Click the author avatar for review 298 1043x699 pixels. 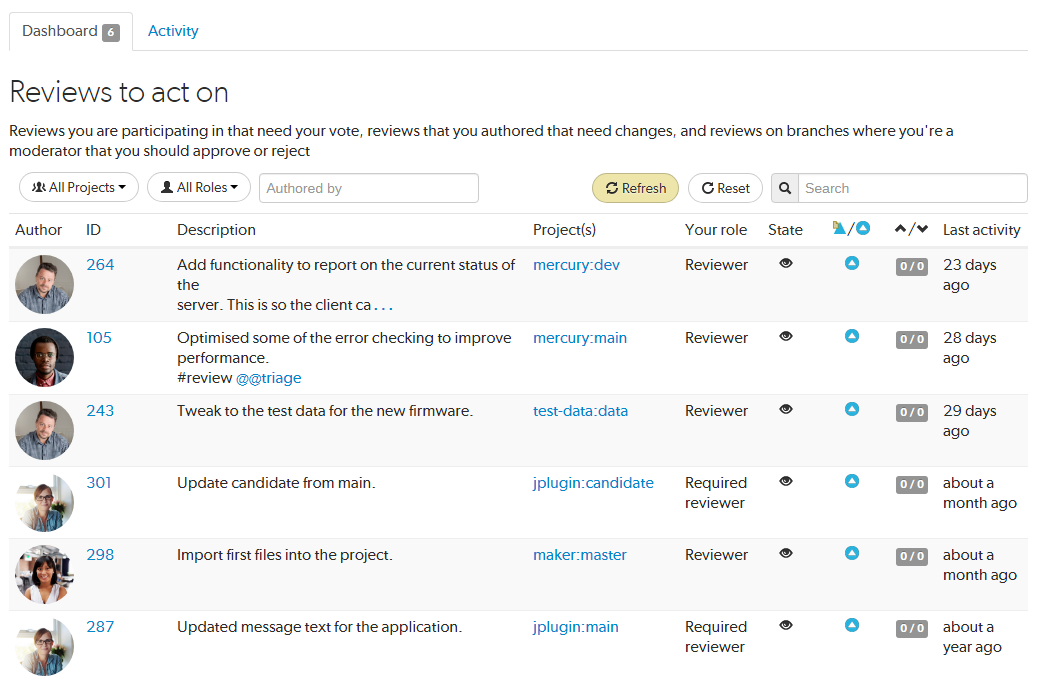(45, 575)
